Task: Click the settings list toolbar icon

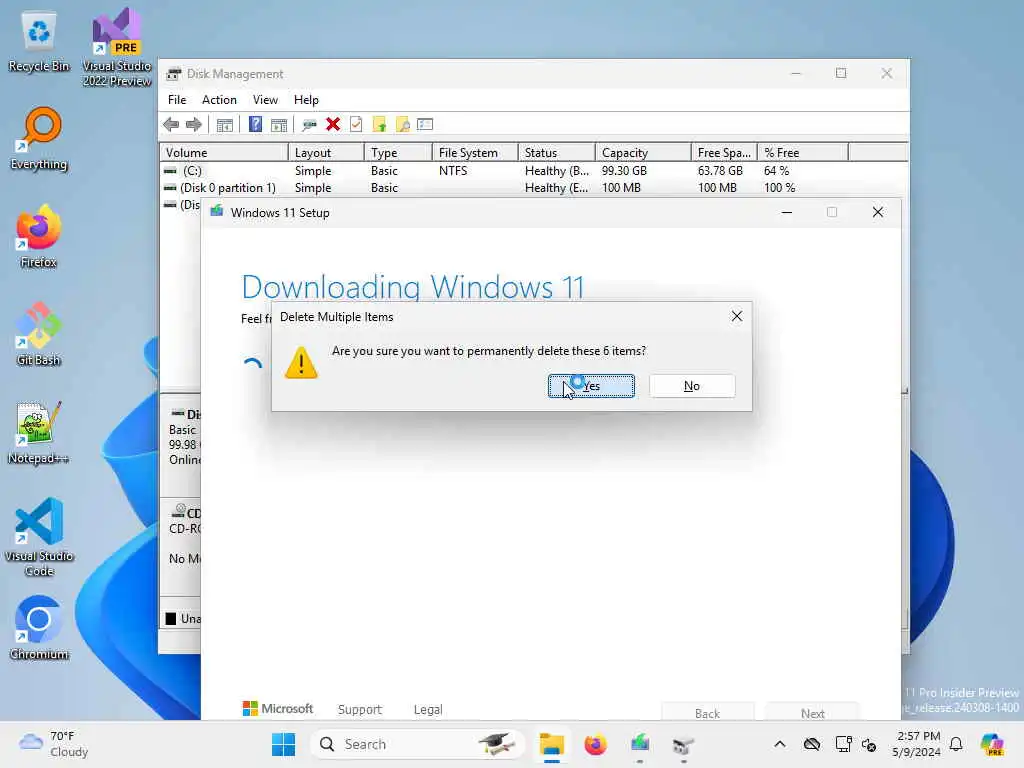Action: click(x=425, y=125)
